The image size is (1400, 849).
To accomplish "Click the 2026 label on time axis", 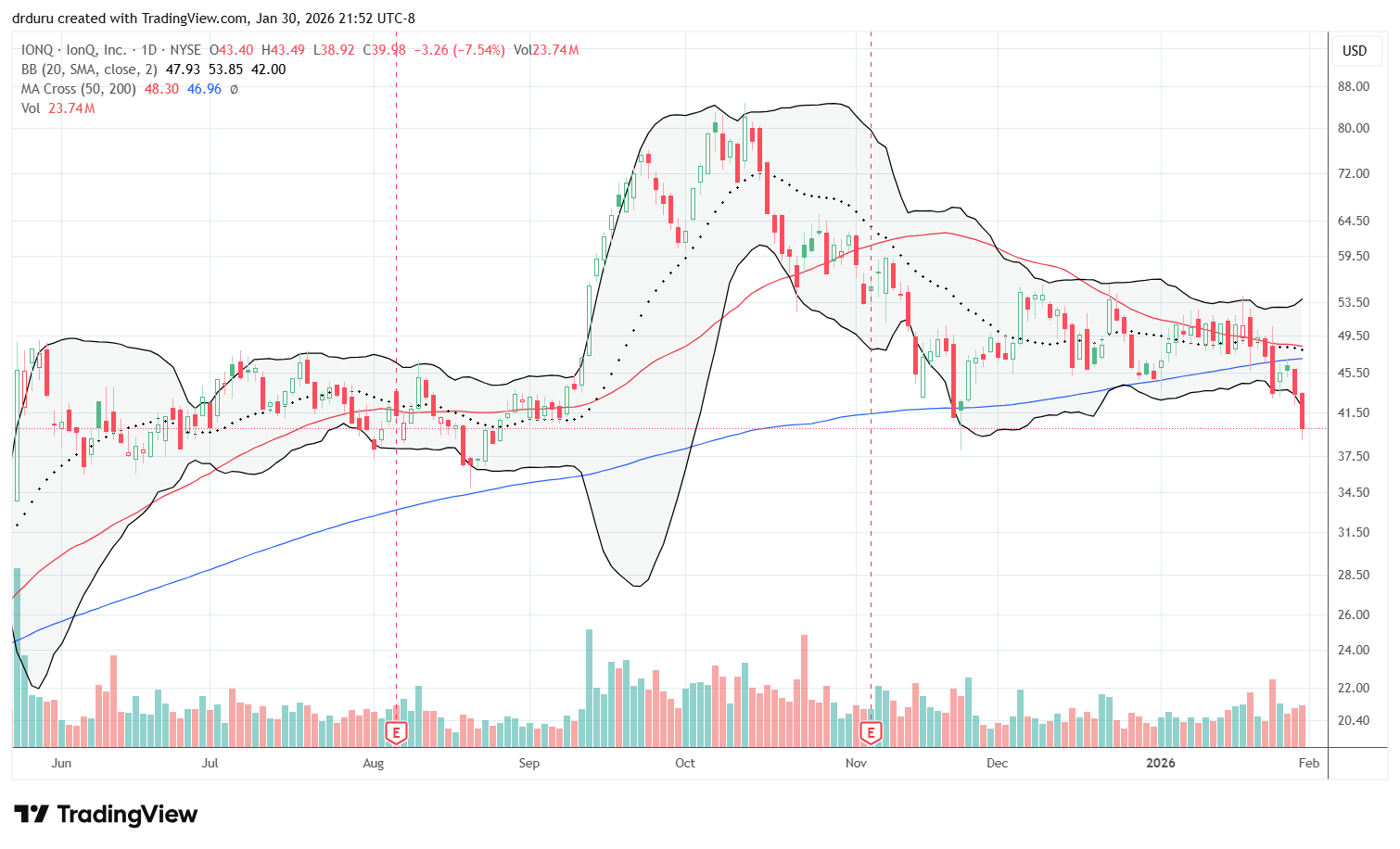I will click(x=1160, y=763).
